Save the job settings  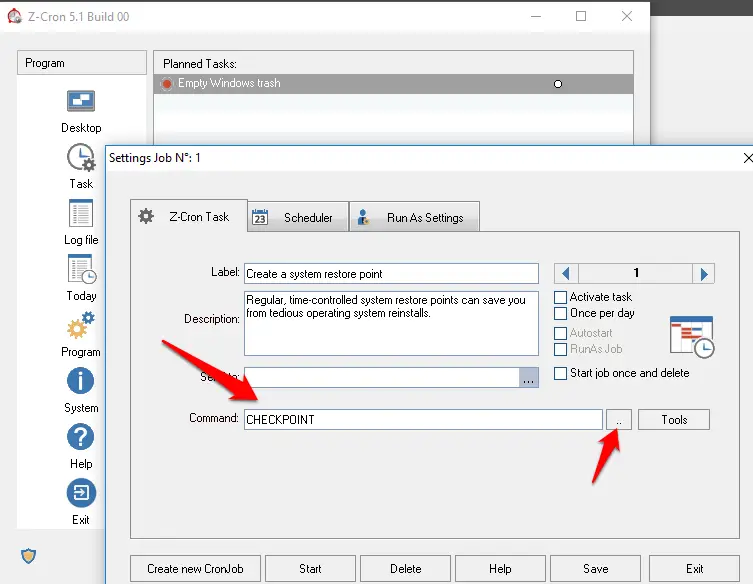[x=595, y=569]
